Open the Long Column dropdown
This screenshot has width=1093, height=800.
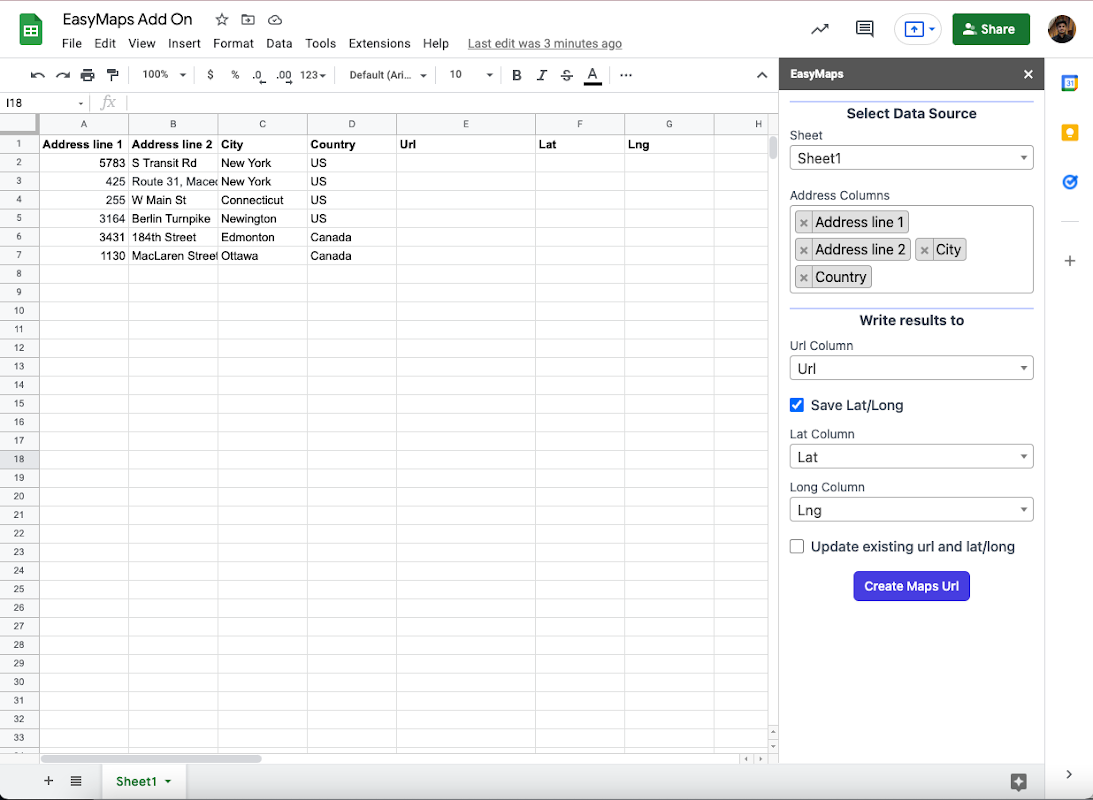point(911,509)
